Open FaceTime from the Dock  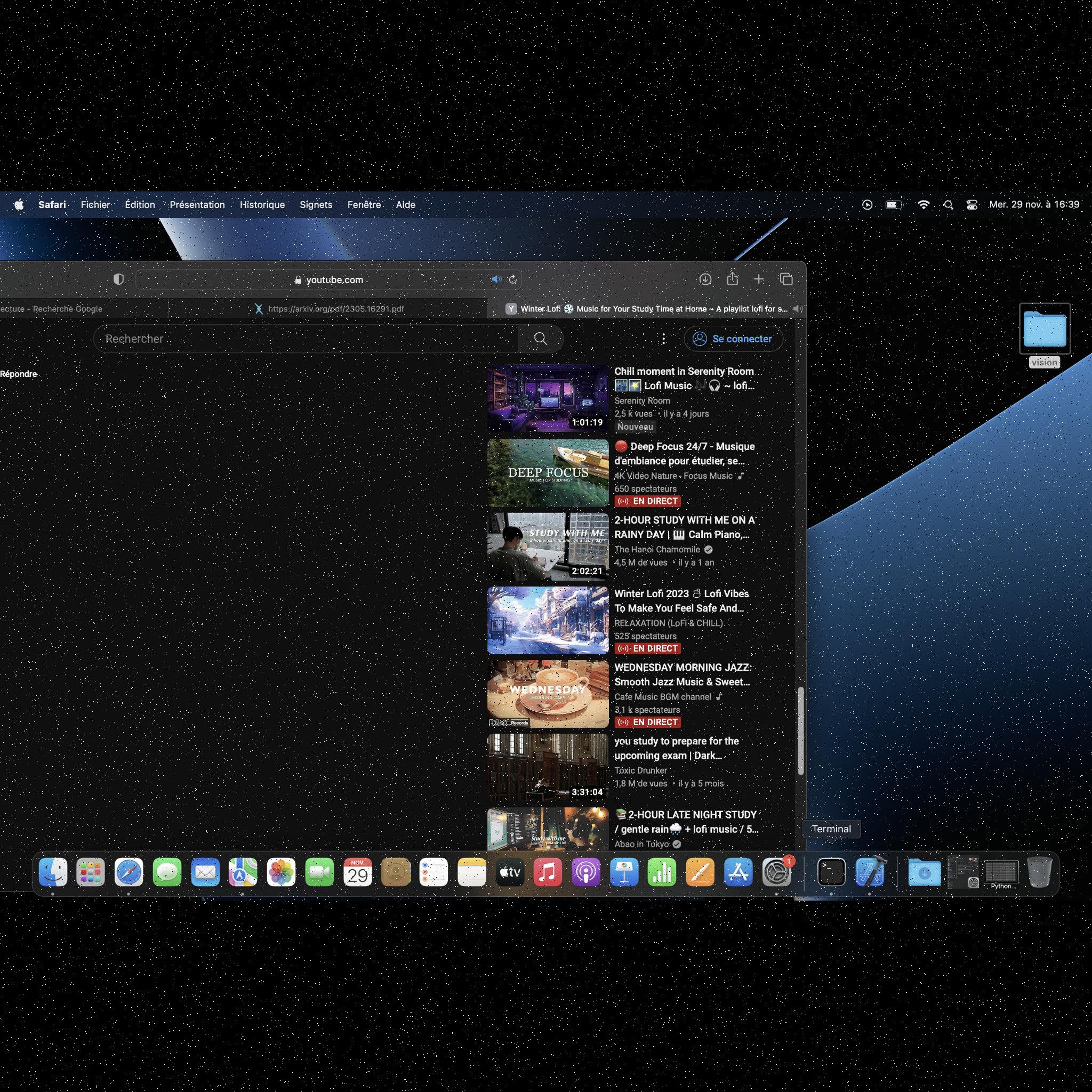[x=319, y=872]
